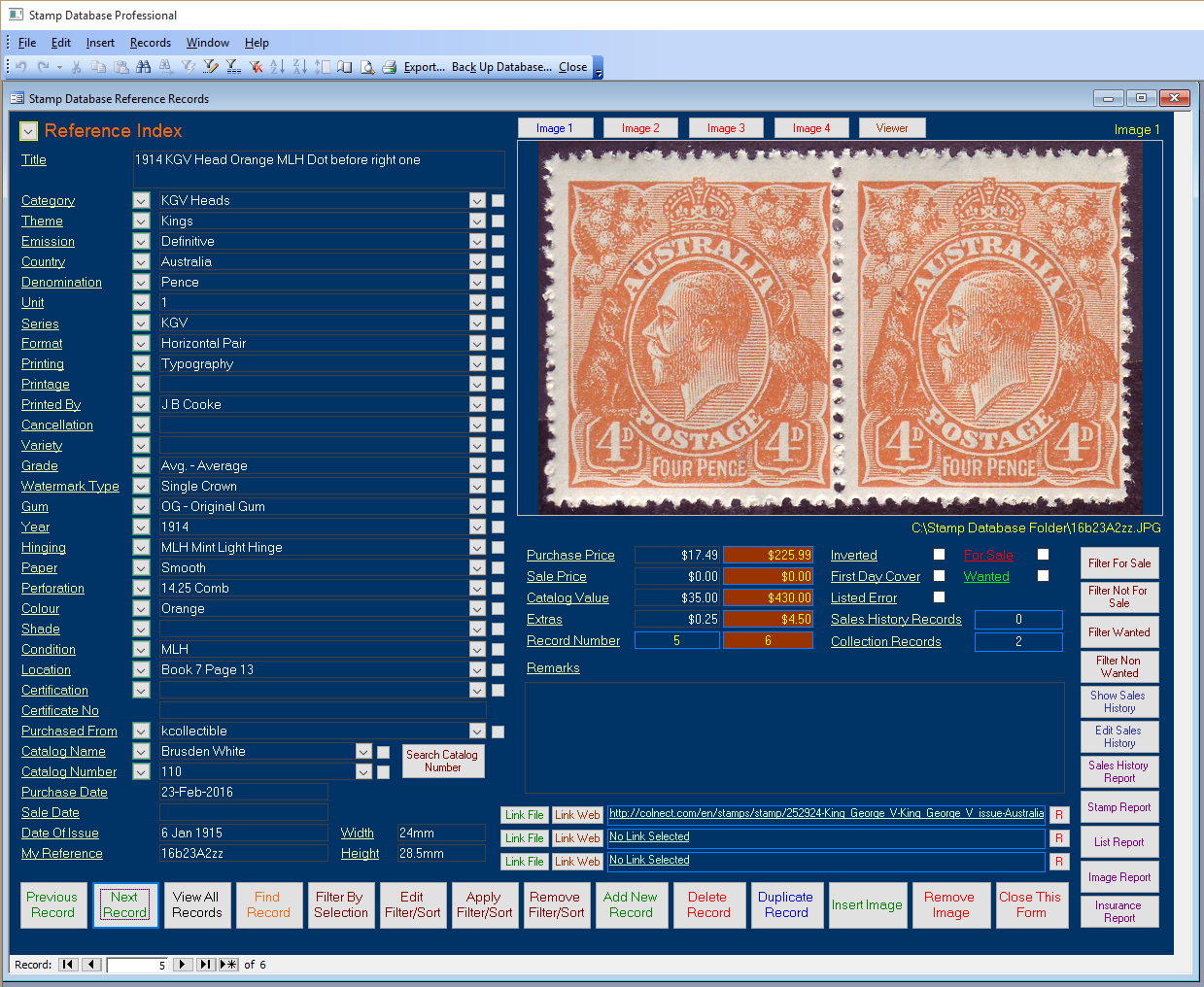Click the toolbar options arrow after Close
The image size is (1204, 987).
coord(599,68)
